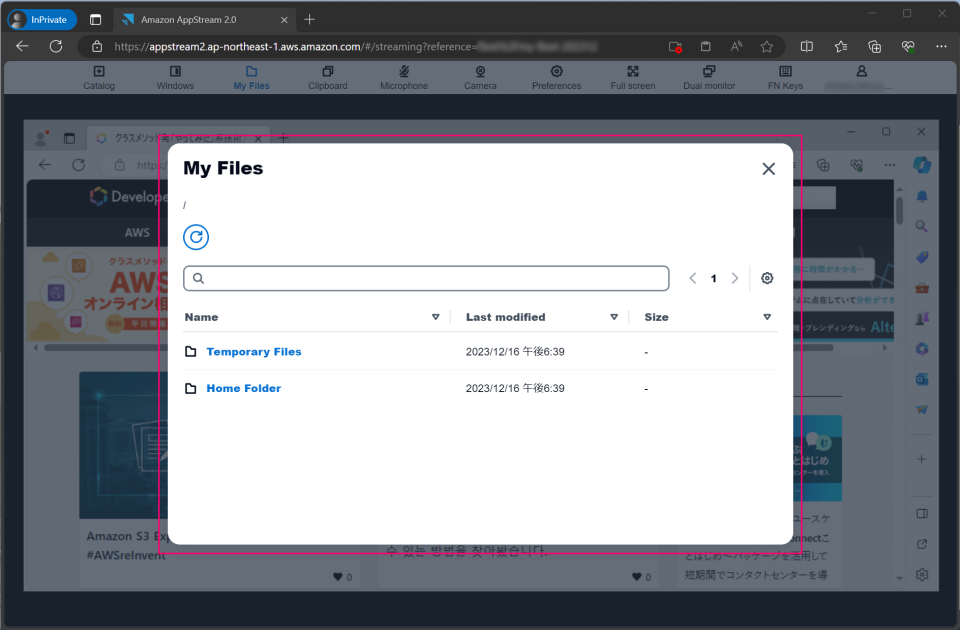Click the favorites star in the address bar
This screenshot has height=630, width=960.
click(x=767, y=46)
